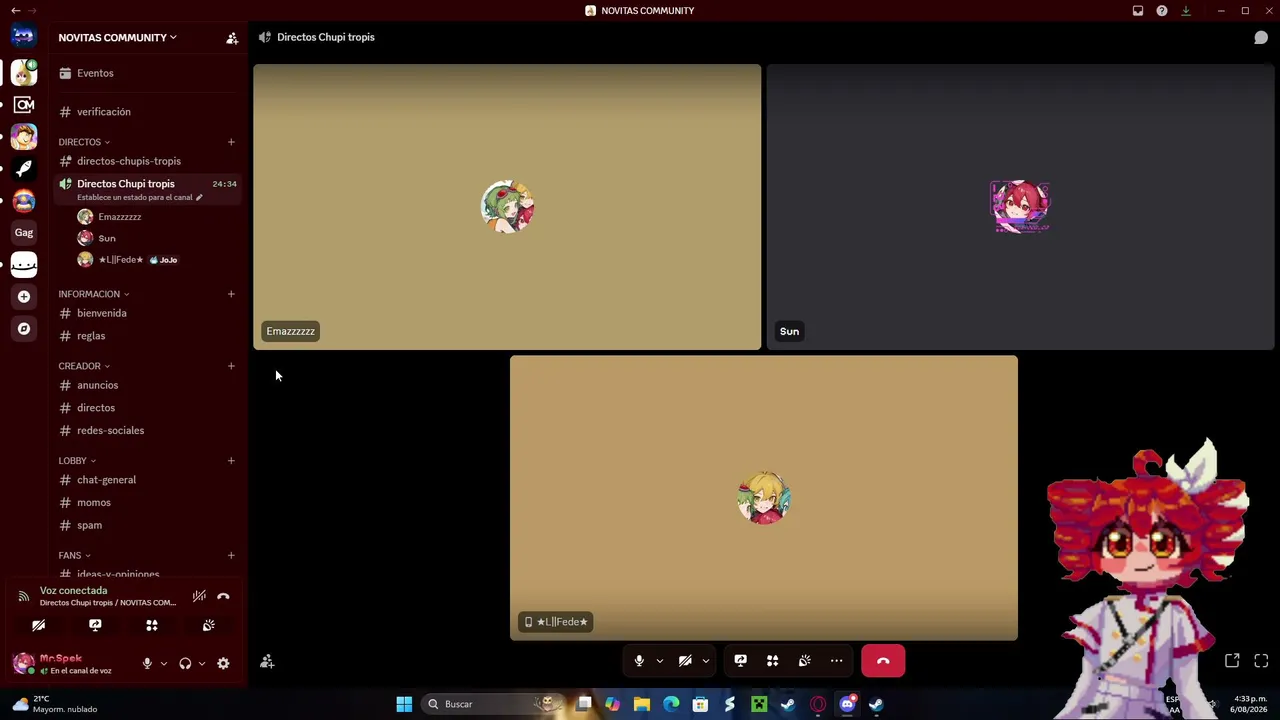The height and width of the screenshot is (720, 1280).
Task: Create a channel in INFORMACION category
Action: (231, 294)
